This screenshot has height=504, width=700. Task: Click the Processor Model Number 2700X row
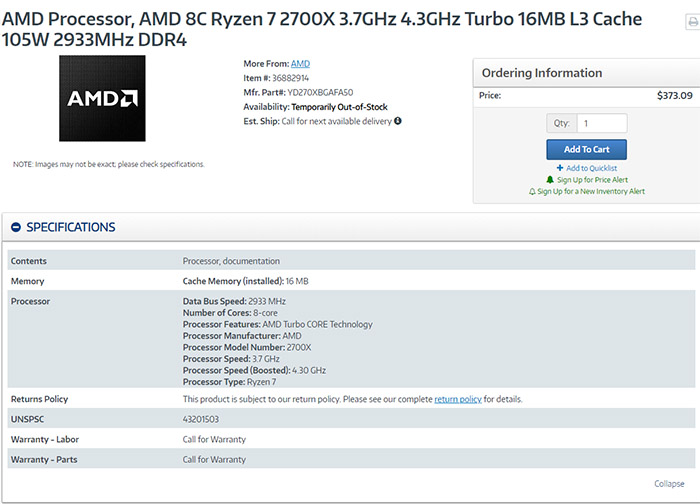click(247, 347)
